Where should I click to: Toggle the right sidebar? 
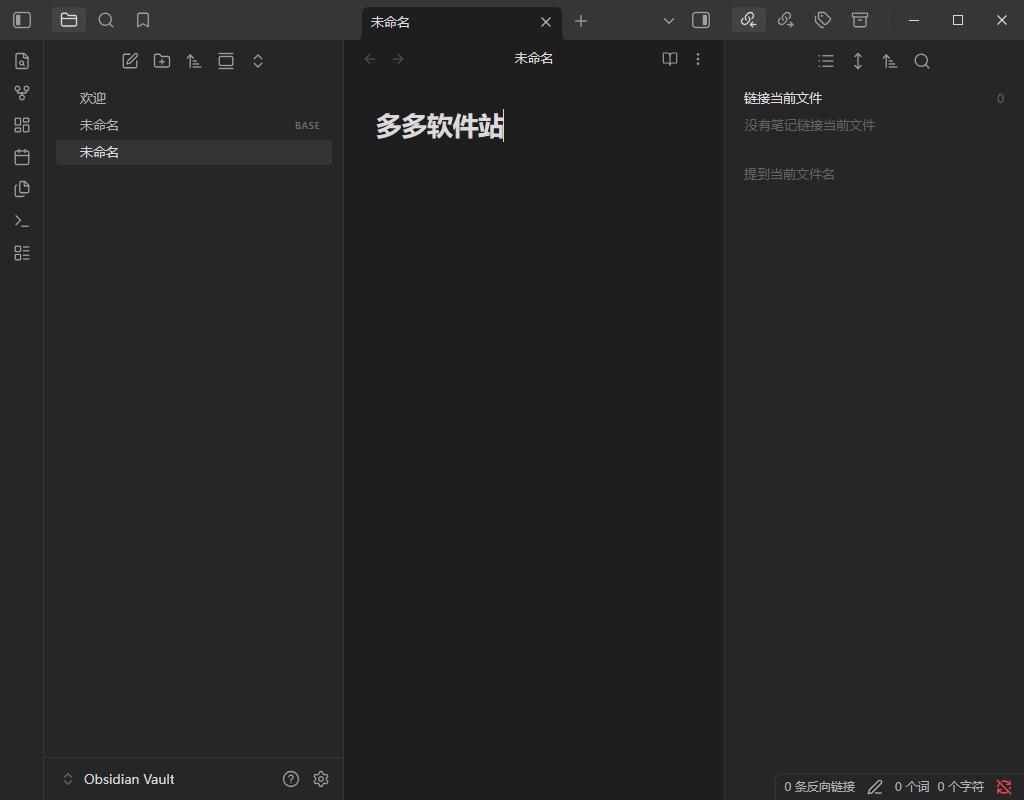[x=701, y=20]
